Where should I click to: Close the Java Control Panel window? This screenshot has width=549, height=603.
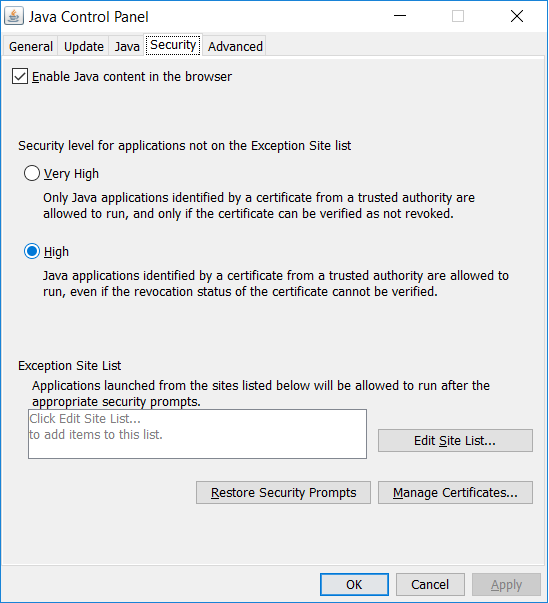coord(517,16)
